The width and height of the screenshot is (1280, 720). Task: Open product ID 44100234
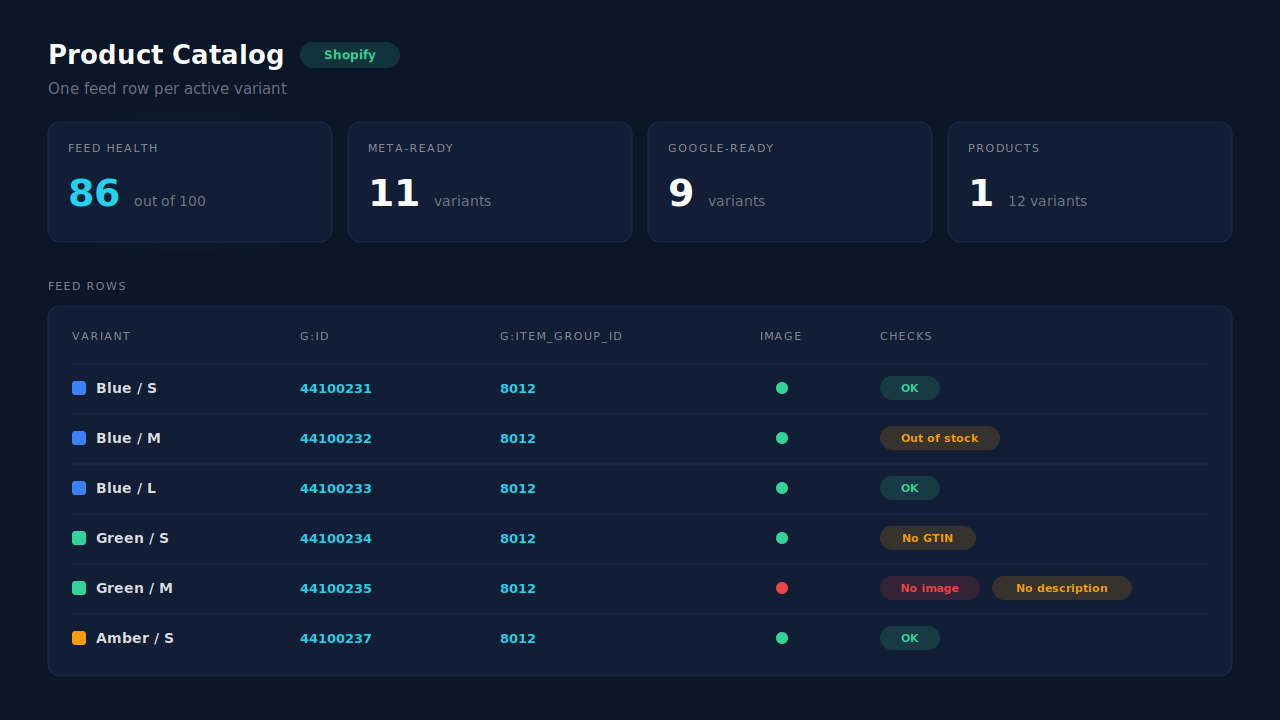[x=336, y=538]
